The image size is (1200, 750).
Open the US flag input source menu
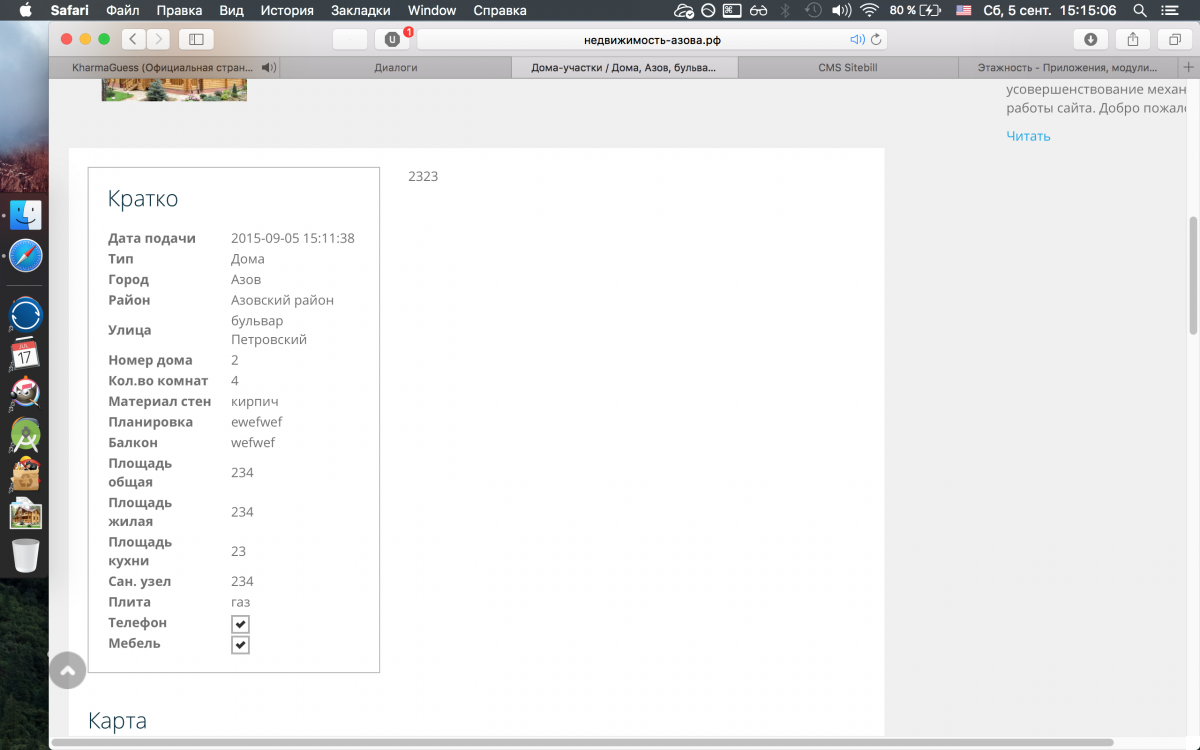pyautogui.click(x=963, y=10)
